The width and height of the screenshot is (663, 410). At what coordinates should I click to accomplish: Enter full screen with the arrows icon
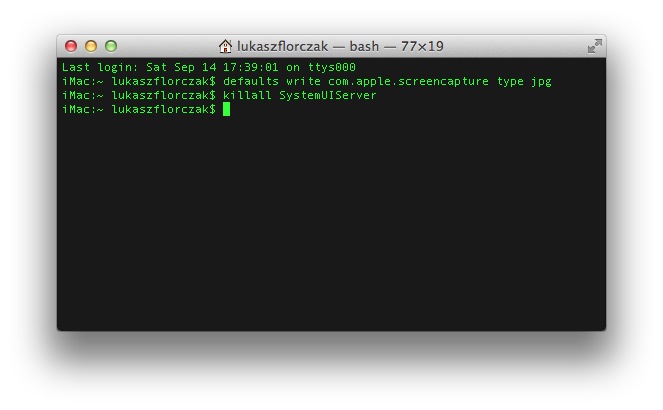[594, 46]
